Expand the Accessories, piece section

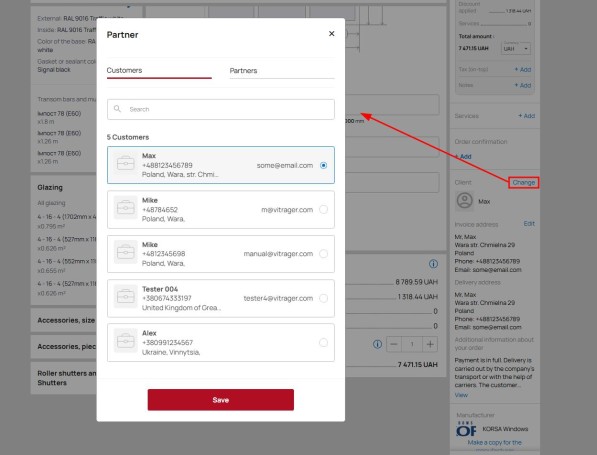click(x=66, y=346)
